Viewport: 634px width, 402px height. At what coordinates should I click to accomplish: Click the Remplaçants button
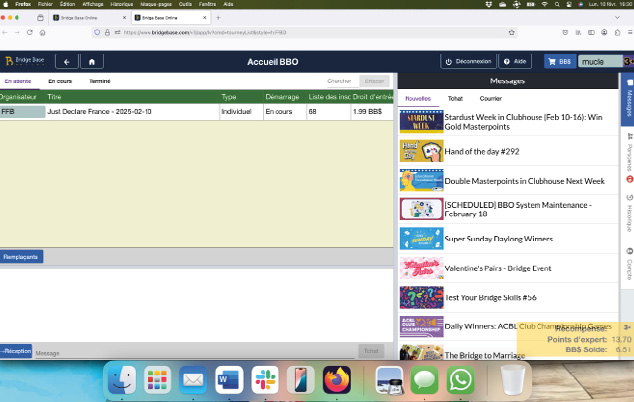coord(21,257)
